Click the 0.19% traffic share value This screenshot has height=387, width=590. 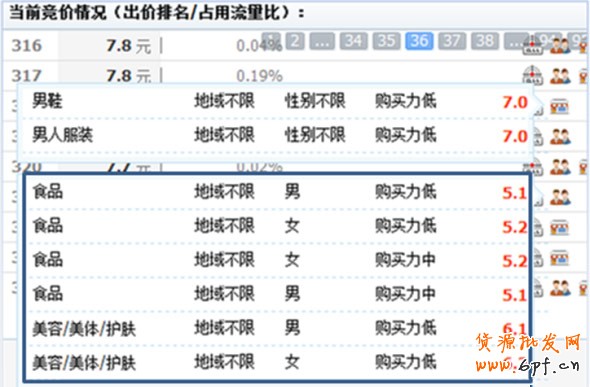259,76
